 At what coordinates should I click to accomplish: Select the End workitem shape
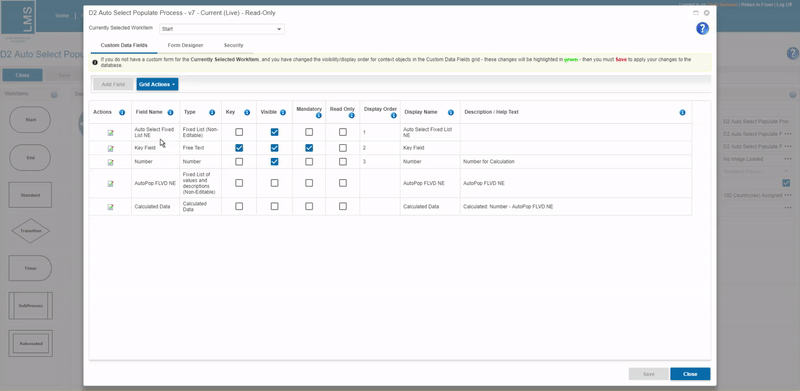[x=30, y=158]
